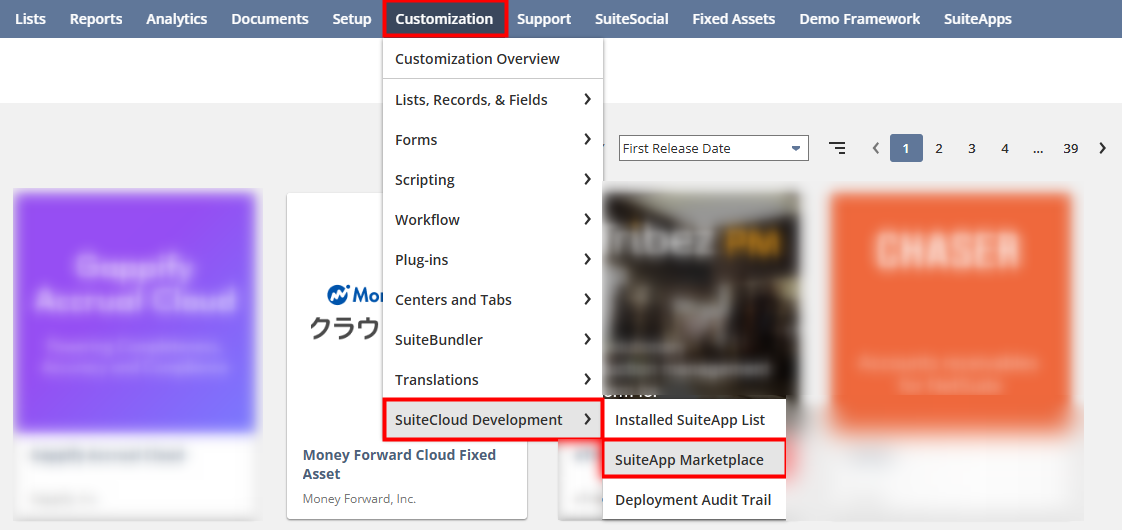This screenshot has height=530, width=1122.
Task: Go to previous page using left arrow
Action: 876,148
